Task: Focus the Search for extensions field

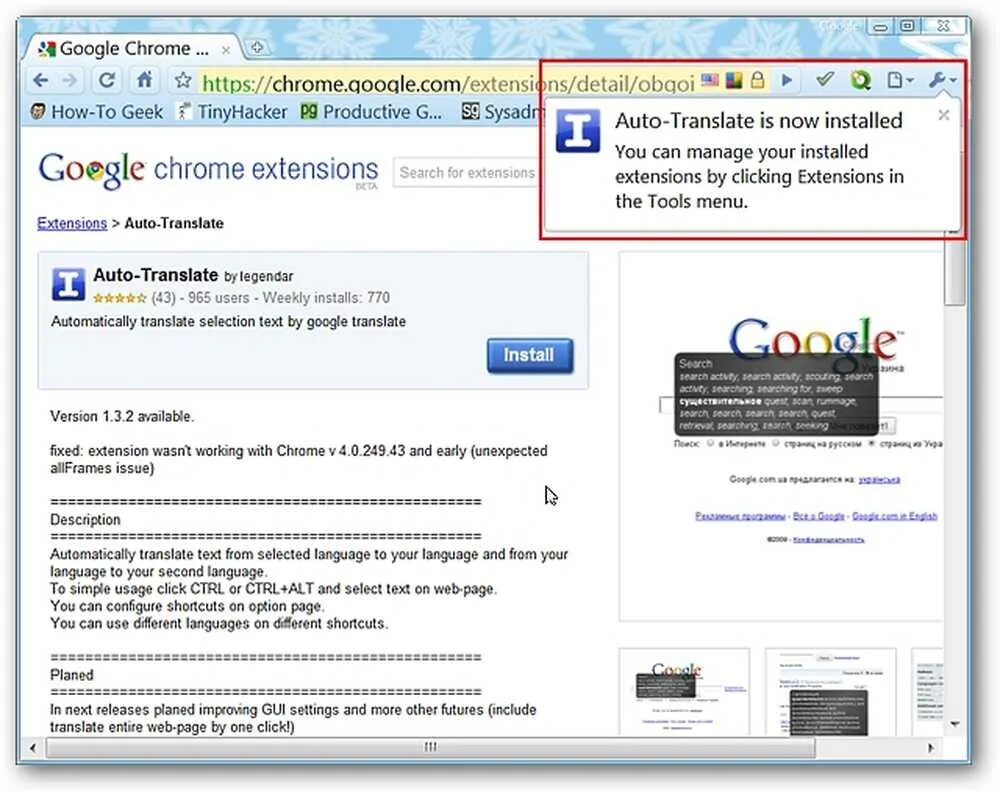Action: coord(467,172)
